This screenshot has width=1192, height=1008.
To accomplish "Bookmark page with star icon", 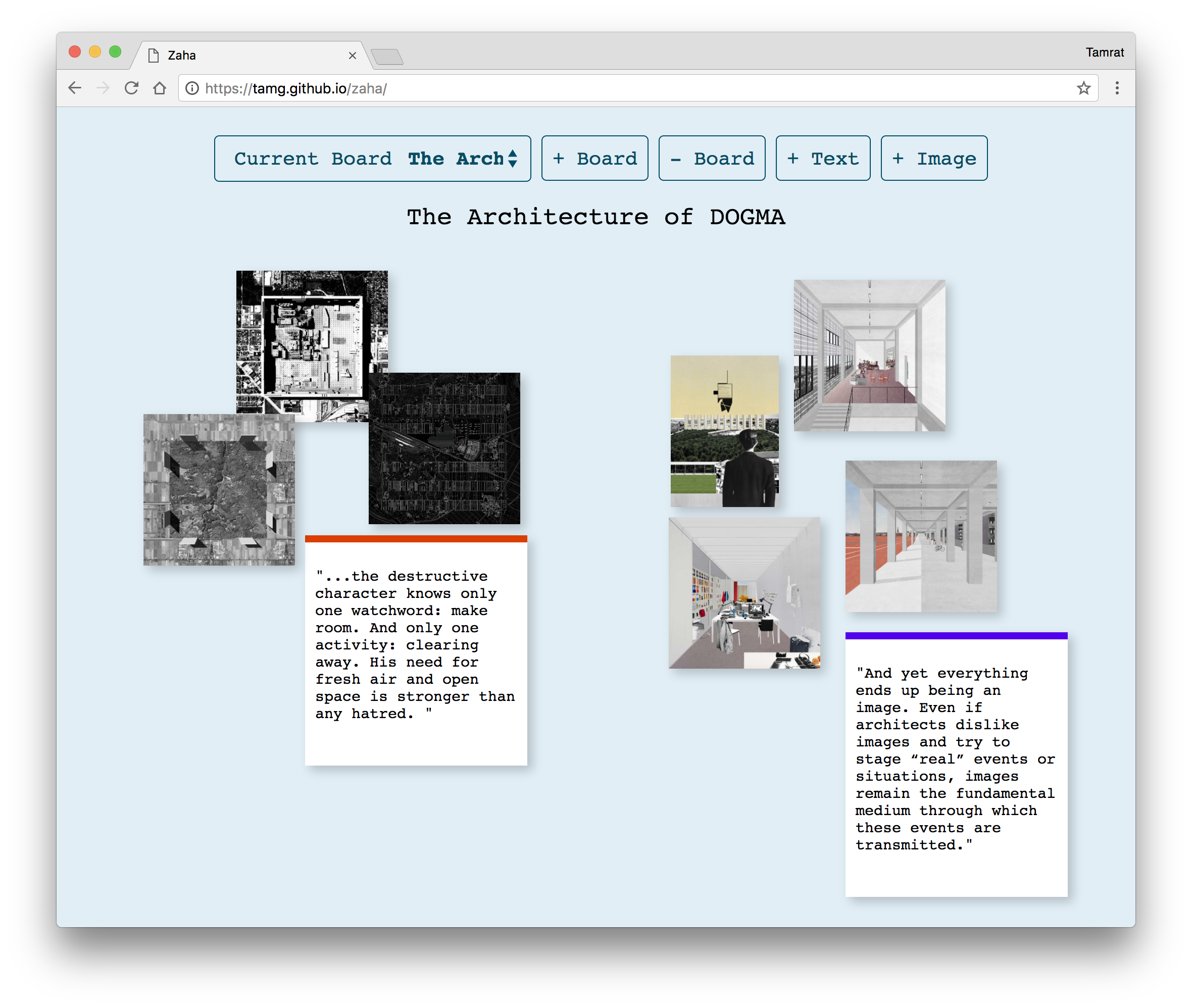I will (1083, 88).
